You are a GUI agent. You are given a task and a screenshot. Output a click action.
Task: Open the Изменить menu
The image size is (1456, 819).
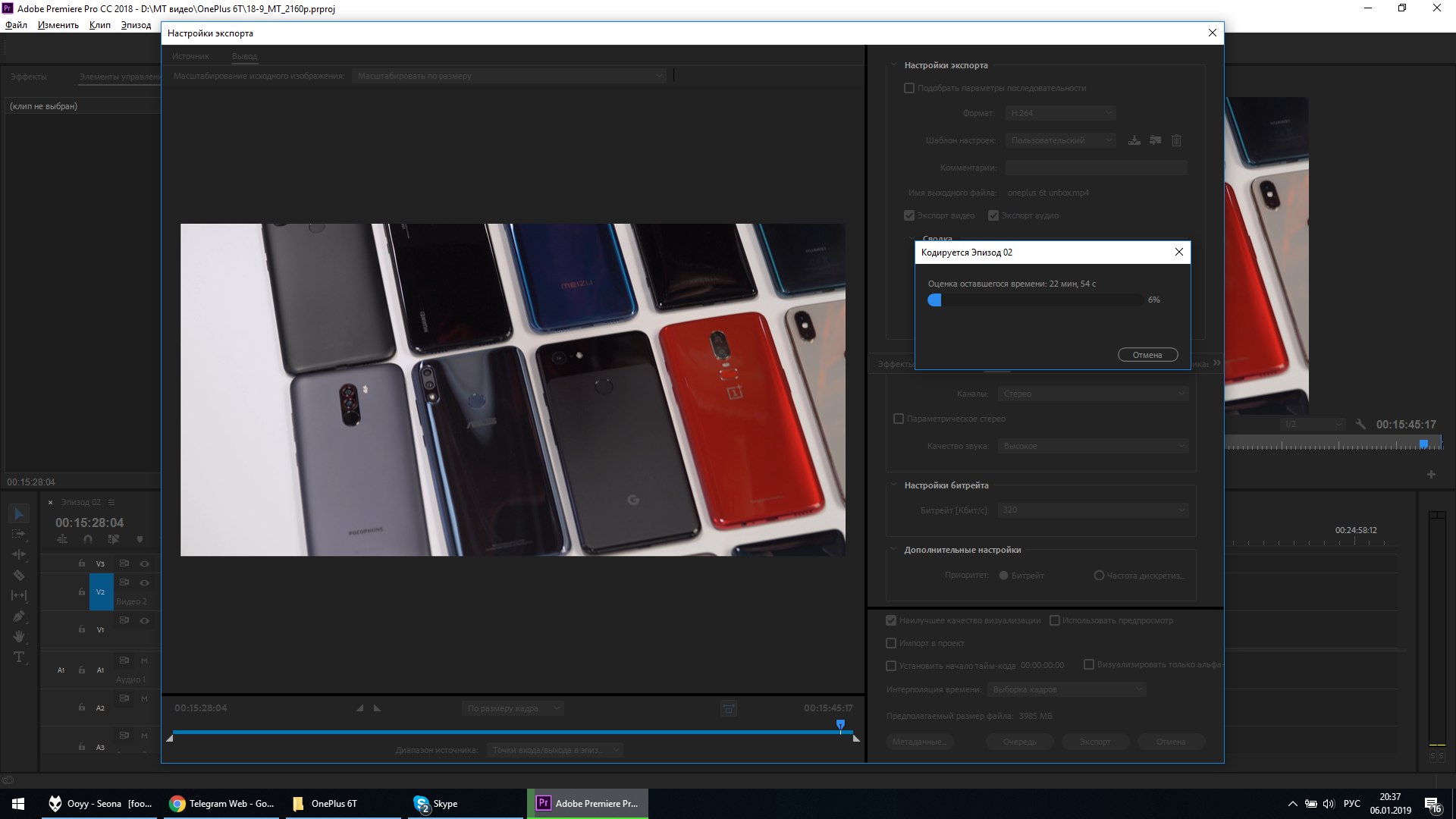click(x=58, y=25)
